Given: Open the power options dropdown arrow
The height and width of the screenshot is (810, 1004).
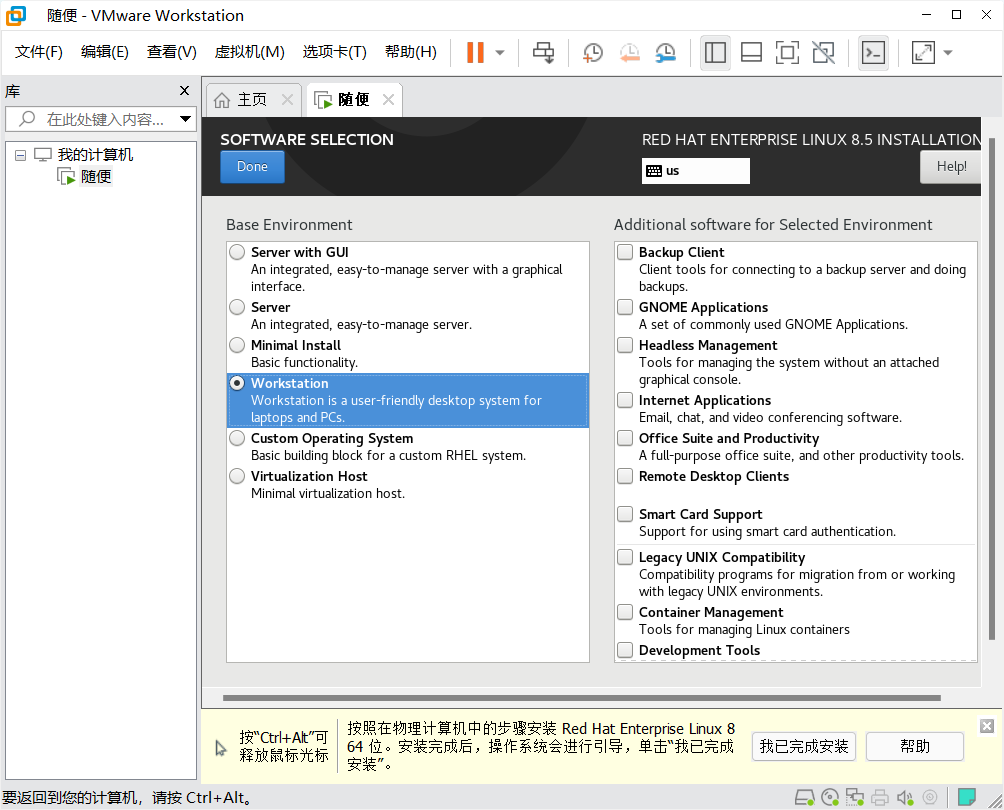Looking at the screenshot, I should click(500, 53).
